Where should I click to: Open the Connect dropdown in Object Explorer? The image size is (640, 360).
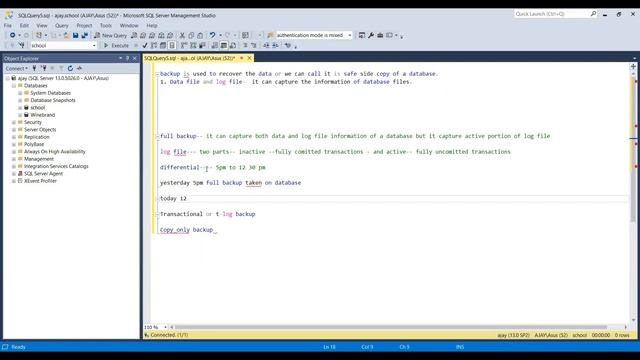(17, 68)
